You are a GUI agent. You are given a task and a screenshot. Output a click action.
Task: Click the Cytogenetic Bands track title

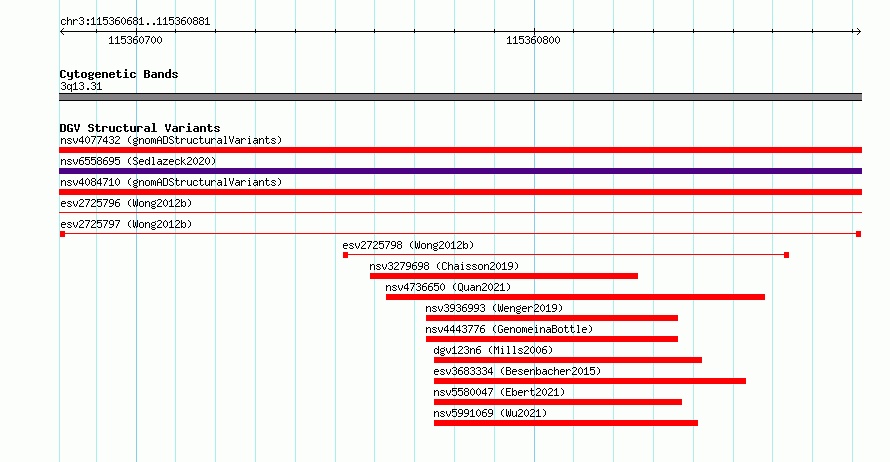[x=119, y=74]
